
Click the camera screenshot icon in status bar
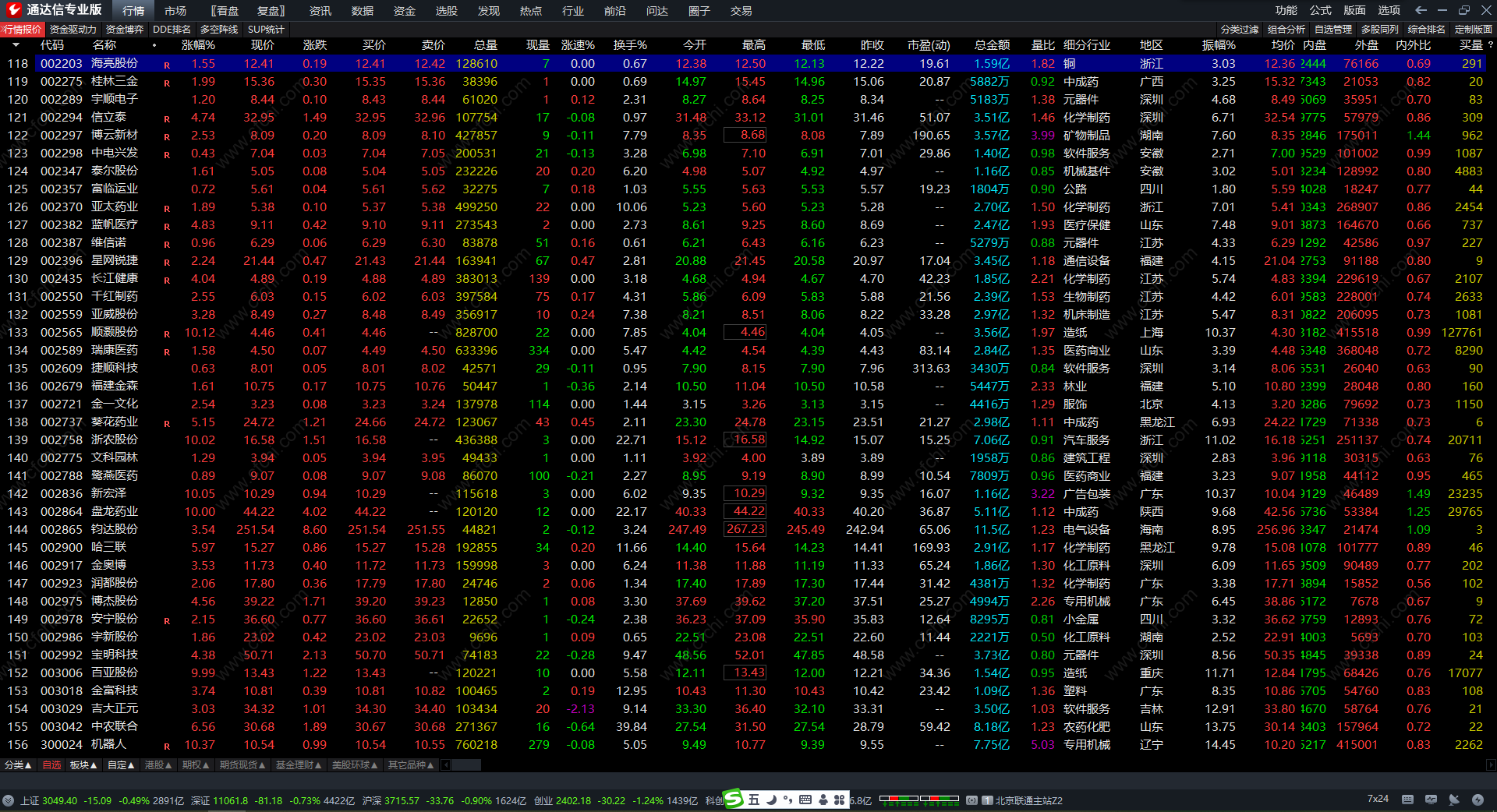(x=972, y=800)
